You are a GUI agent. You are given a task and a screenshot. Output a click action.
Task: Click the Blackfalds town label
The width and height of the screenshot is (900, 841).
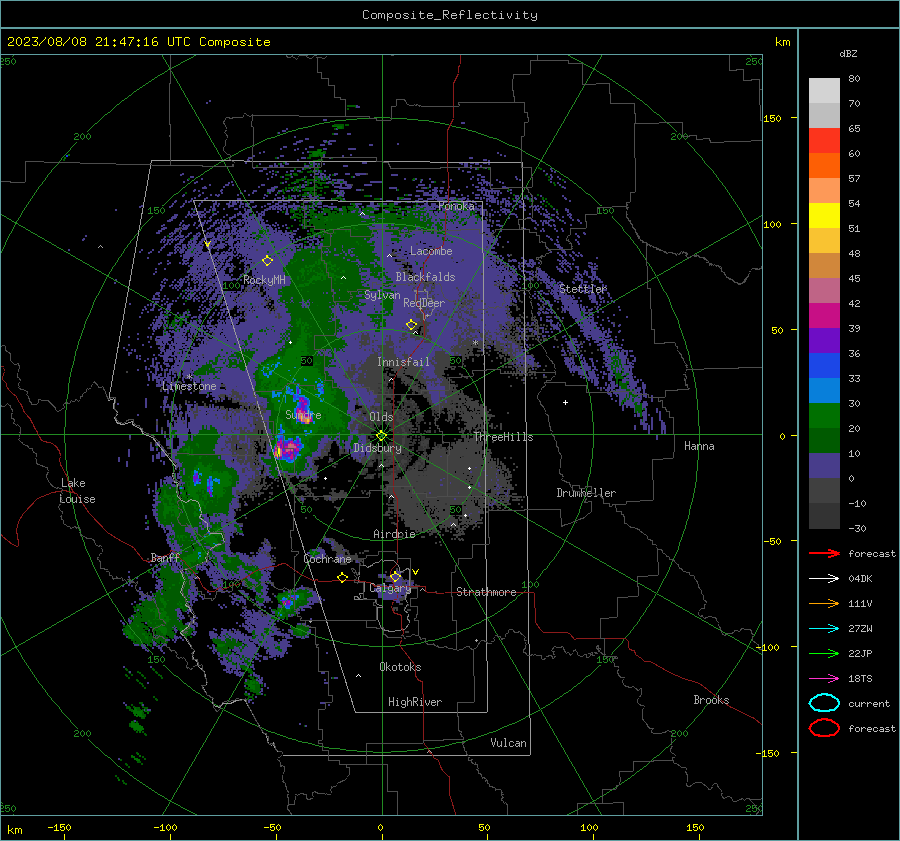click(x=425, y=277)
